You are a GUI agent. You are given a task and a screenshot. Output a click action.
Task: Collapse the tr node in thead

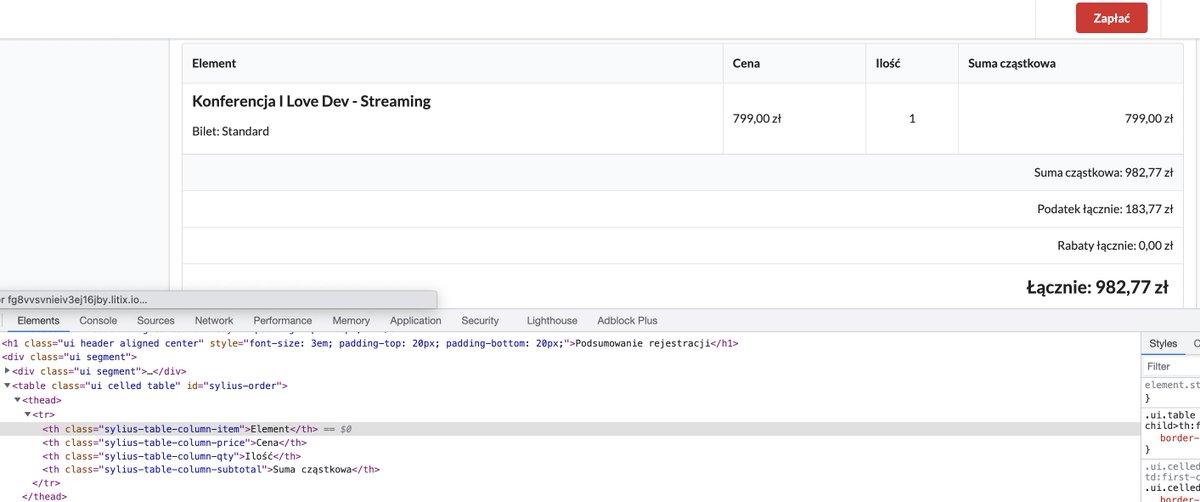[x=27, y=413]
